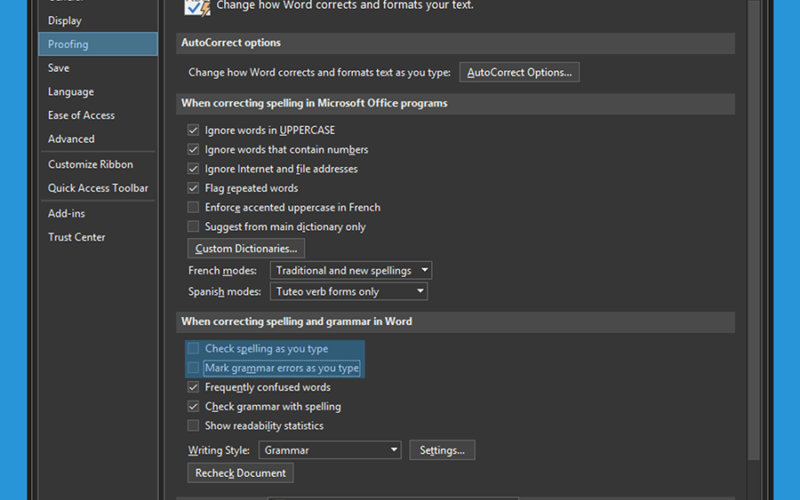Open the French modes dropdown
This screenshot has width=800, height=500.
pyautogui.click(x=351, y=270)
